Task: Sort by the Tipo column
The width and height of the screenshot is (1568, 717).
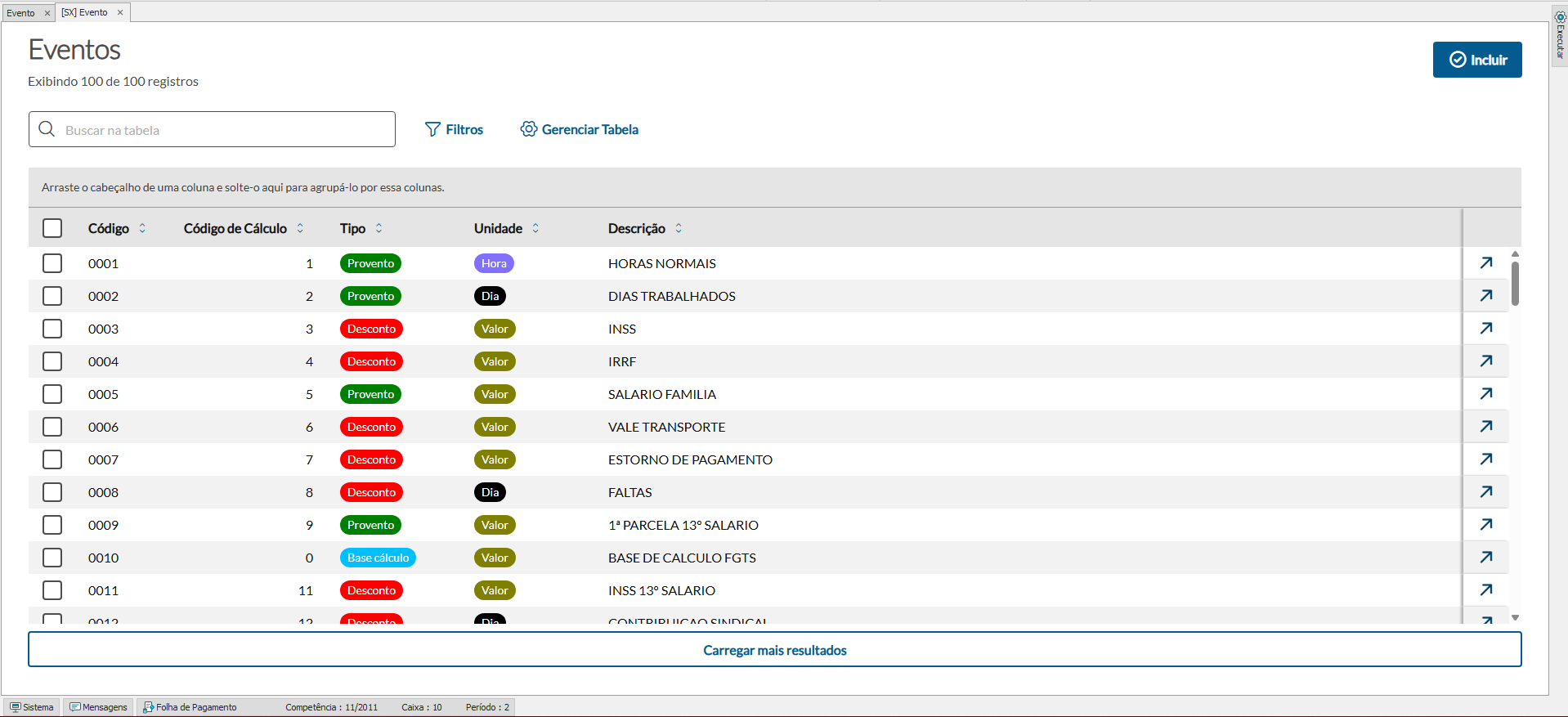Action: [379, 228]
